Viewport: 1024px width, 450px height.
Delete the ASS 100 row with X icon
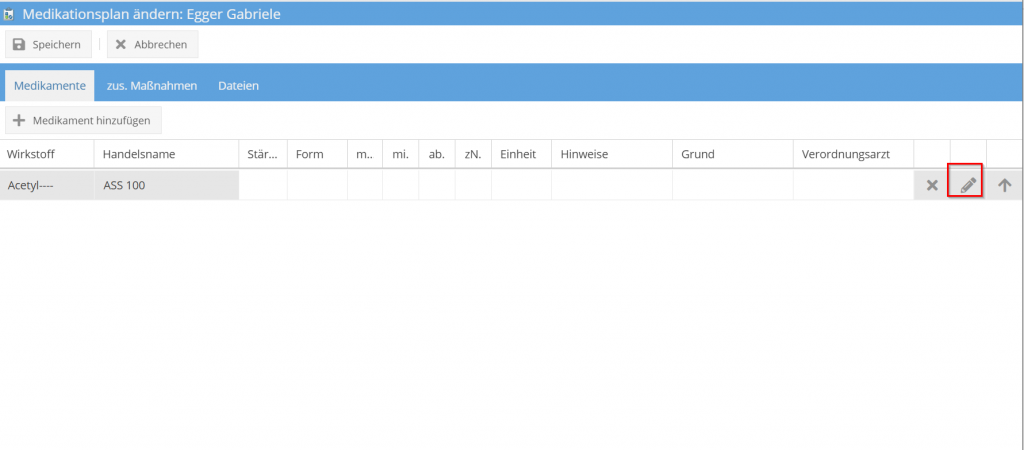[x=932, y=185]
